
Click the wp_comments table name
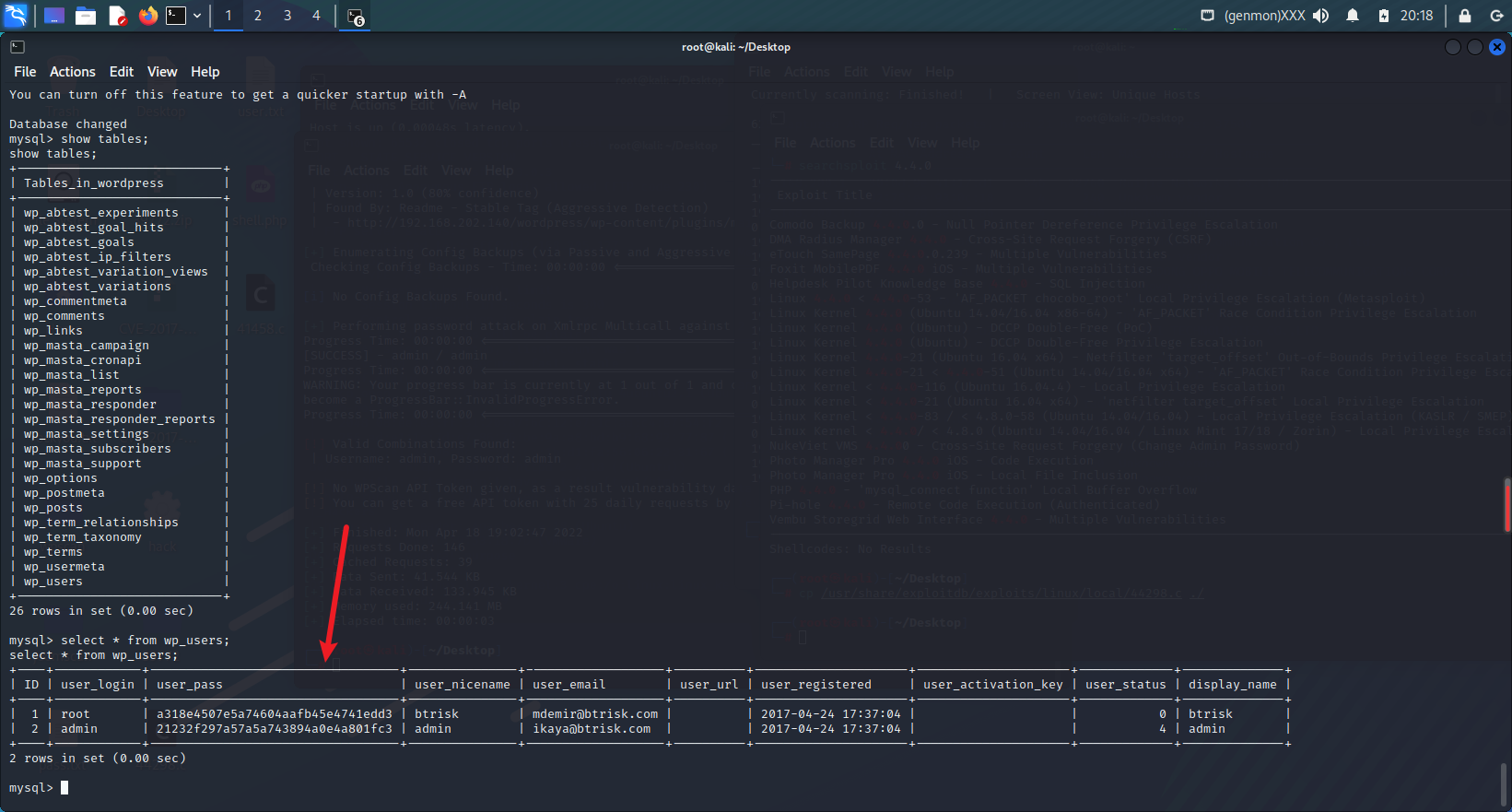click(64, 316)
